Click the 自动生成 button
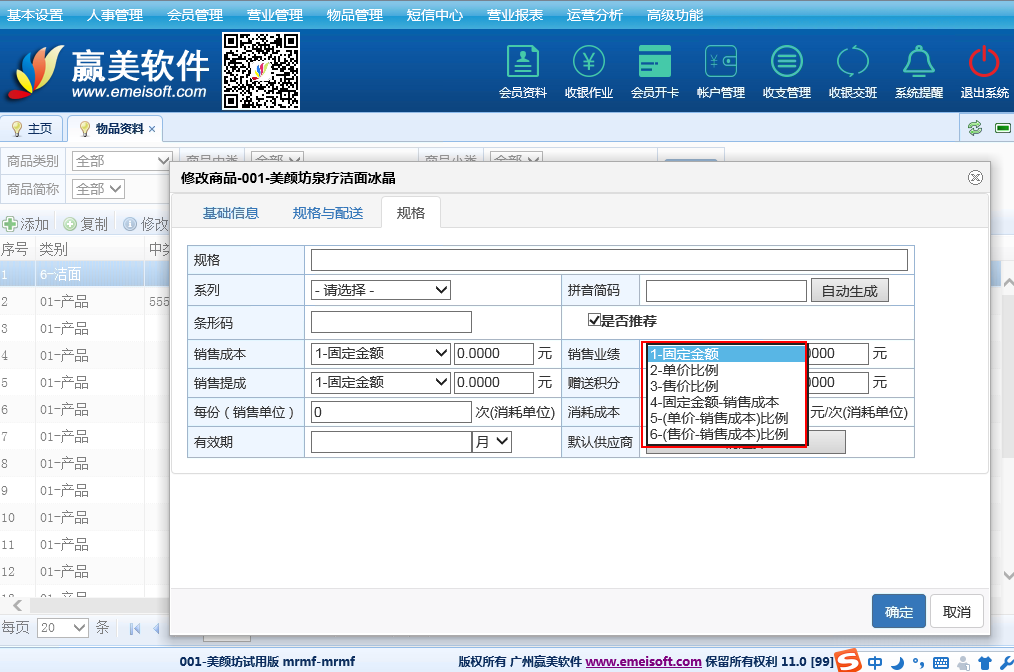This screenshot has width=1014, height=672. (x=849, y=291)
